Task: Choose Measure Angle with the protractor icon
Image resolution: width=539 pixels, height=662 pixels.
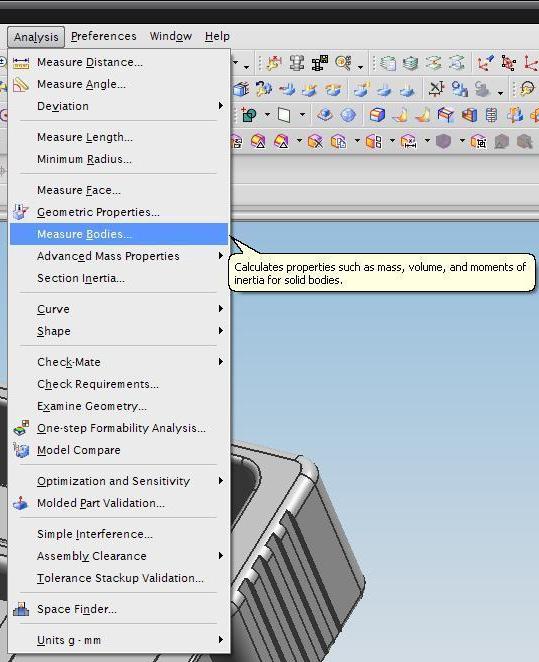Action: tap(21, 84)
